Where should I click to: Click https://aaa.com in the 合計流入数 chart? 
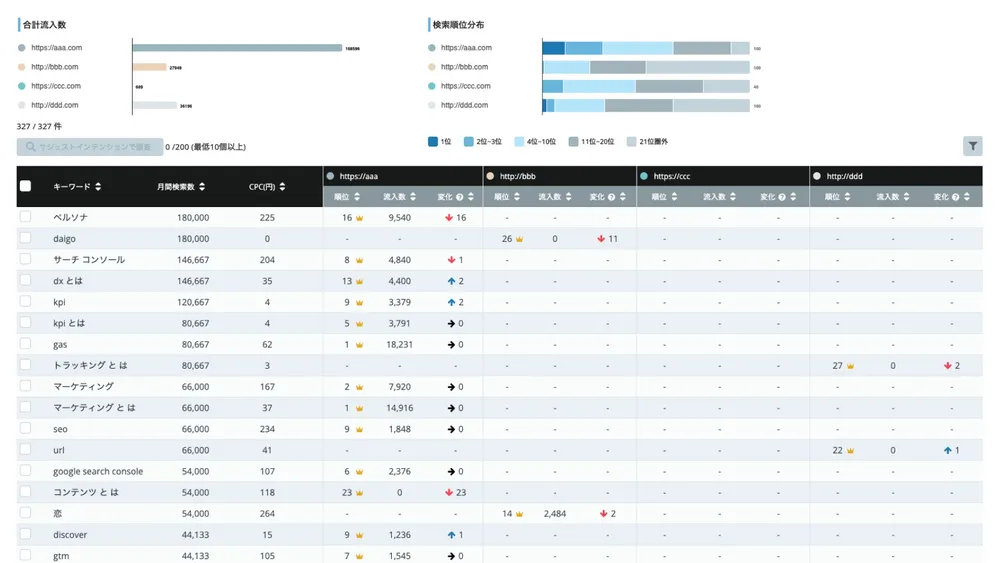[56, 47]
